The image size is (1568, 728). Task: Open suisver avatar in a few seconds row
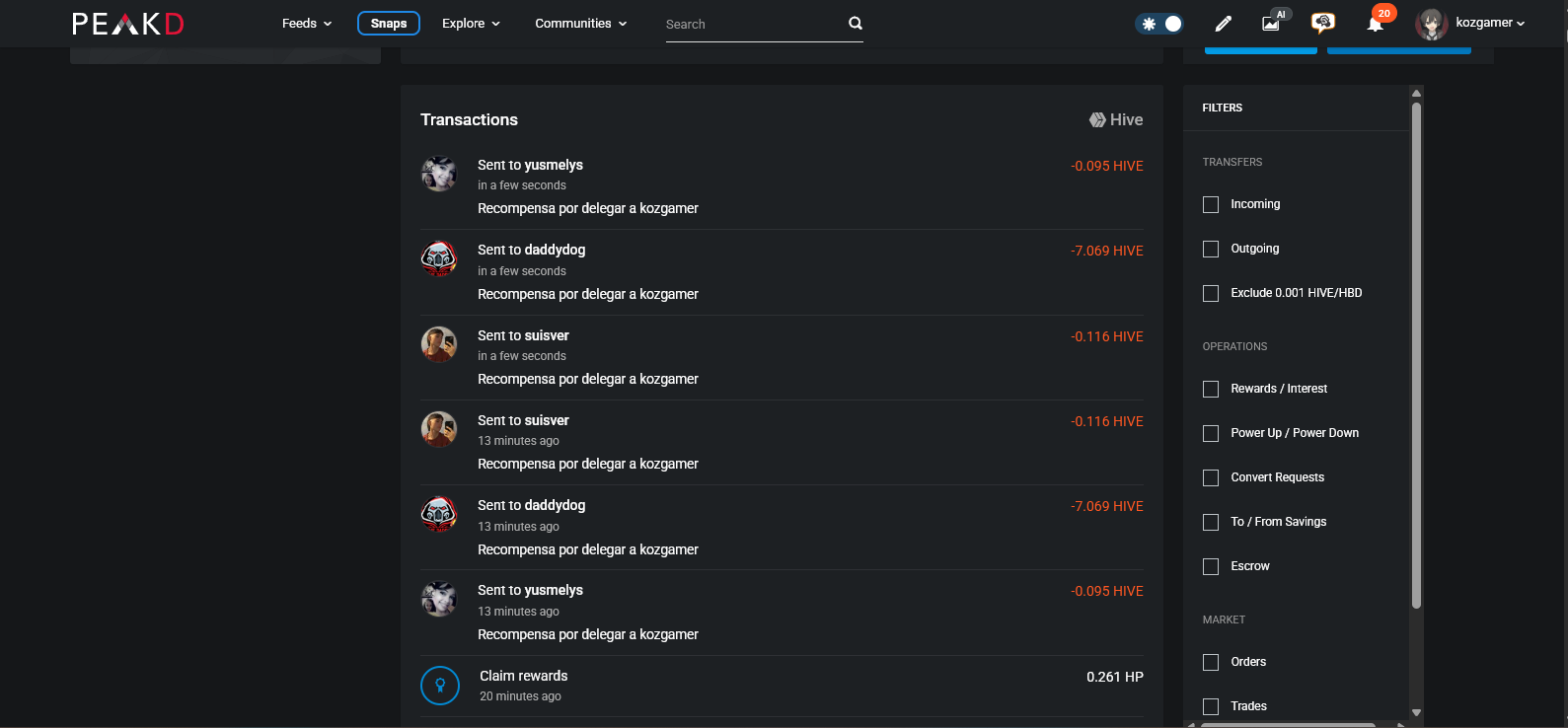point(439,344)
